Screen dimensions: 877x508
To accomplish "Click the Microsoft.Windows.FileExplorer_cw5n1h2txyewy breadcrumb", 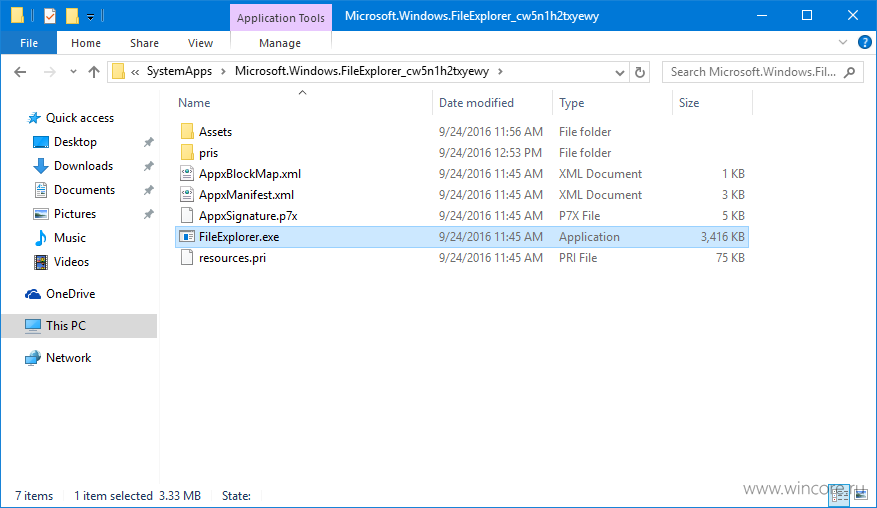I will pos(362,71).
